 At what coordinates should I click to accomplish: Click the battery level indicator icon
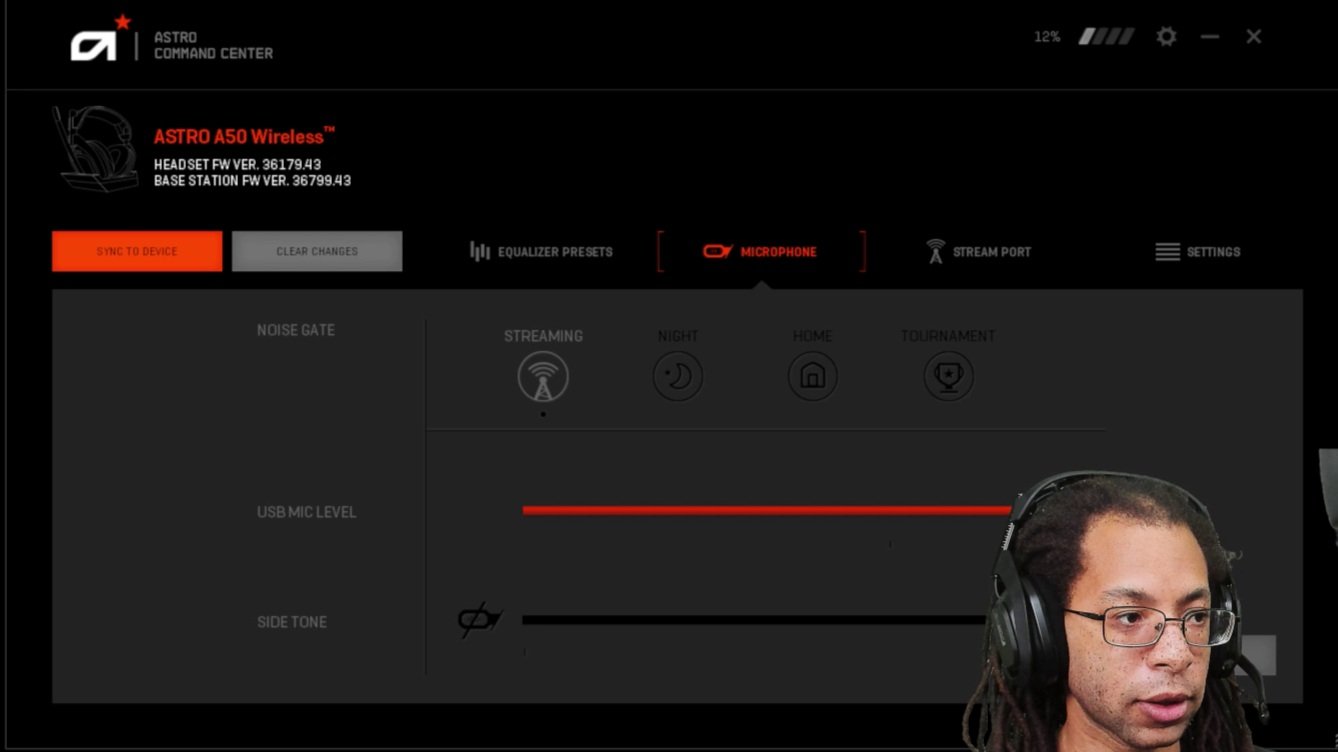[1106, 36]
